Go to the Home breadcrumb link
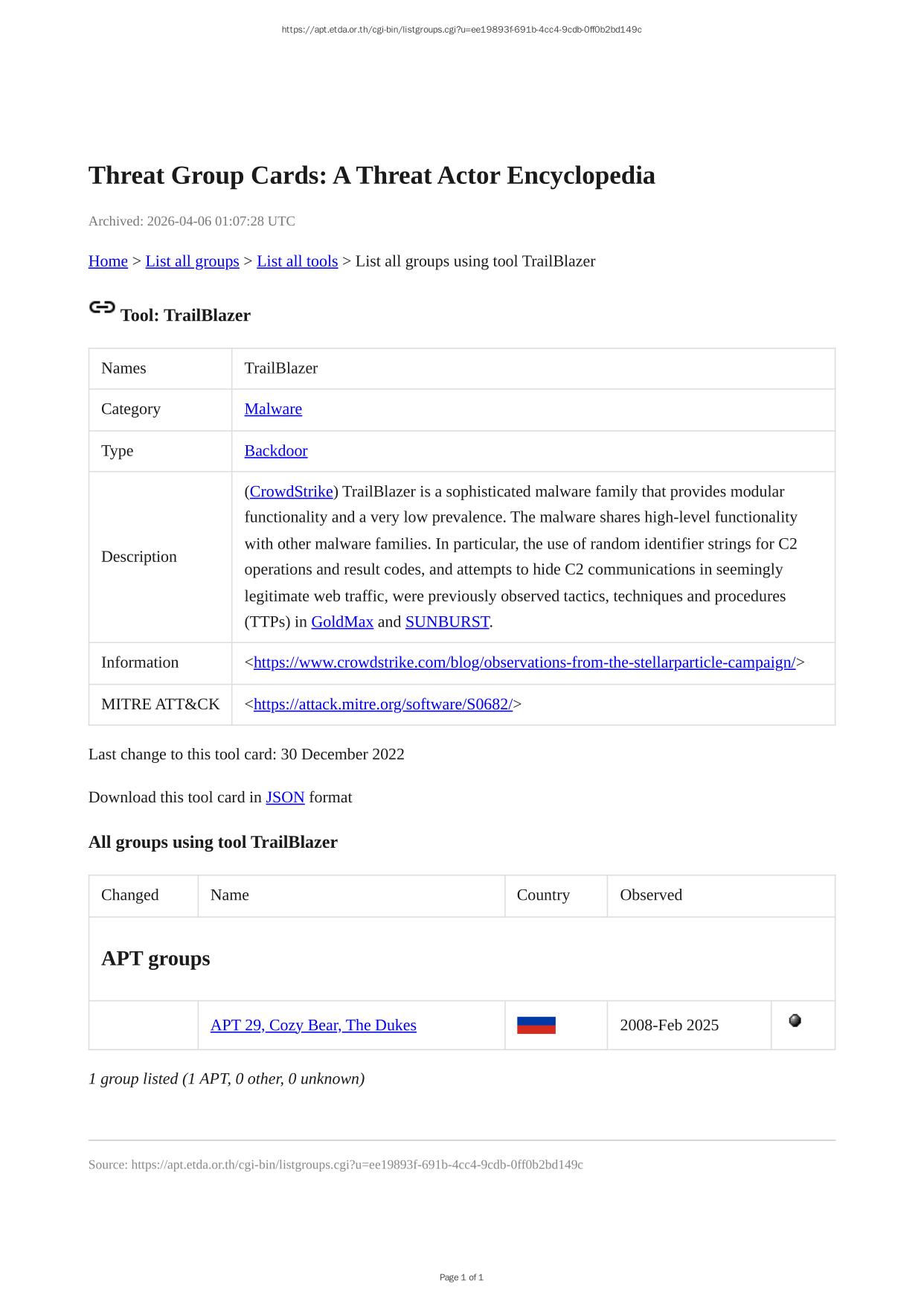This screenshot has height=1307, width=924. click(x=108, y=261)
